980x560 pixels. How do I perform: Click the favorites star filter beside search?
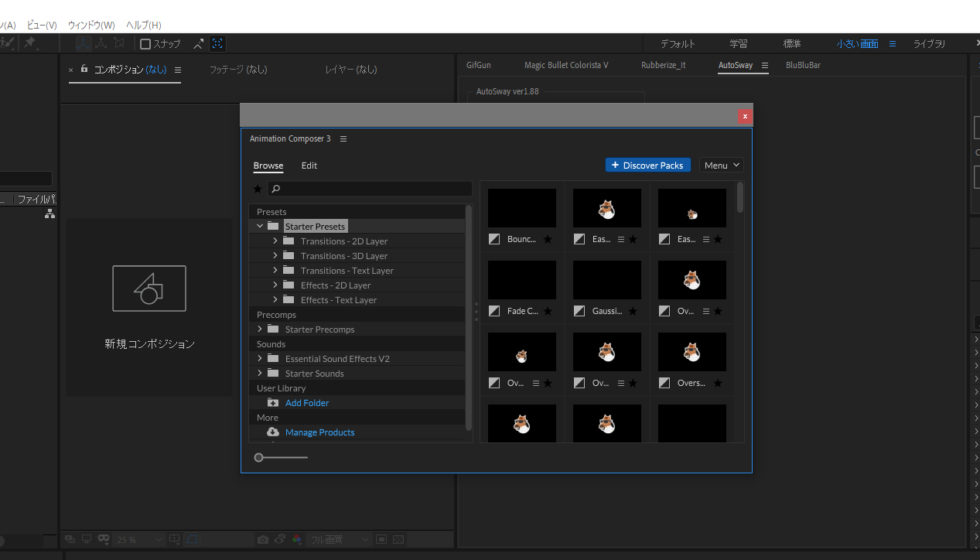pos(258,188)
